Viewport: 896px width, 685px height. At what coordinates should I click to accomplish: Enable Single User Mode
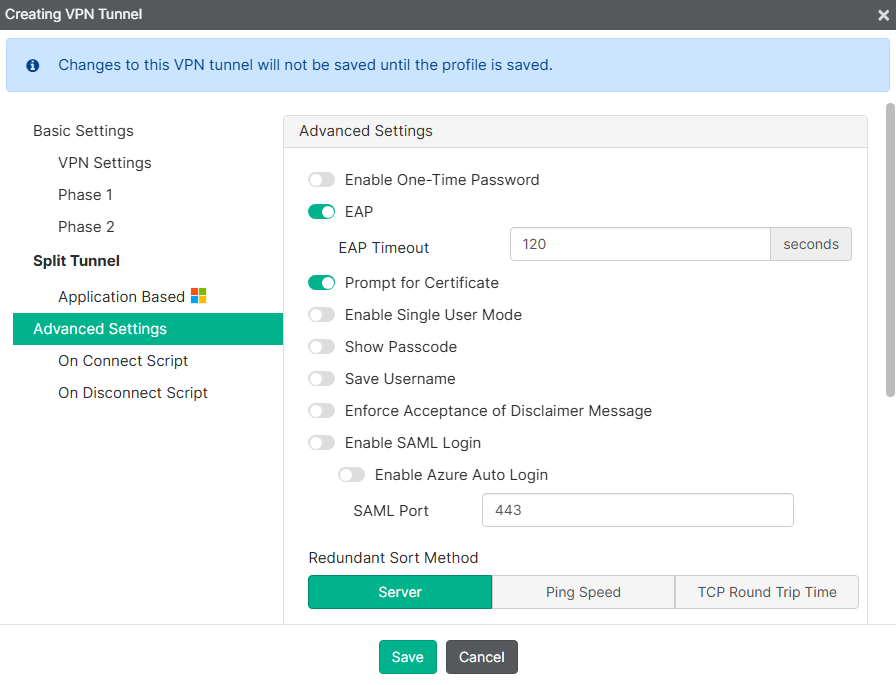(322, 314)
